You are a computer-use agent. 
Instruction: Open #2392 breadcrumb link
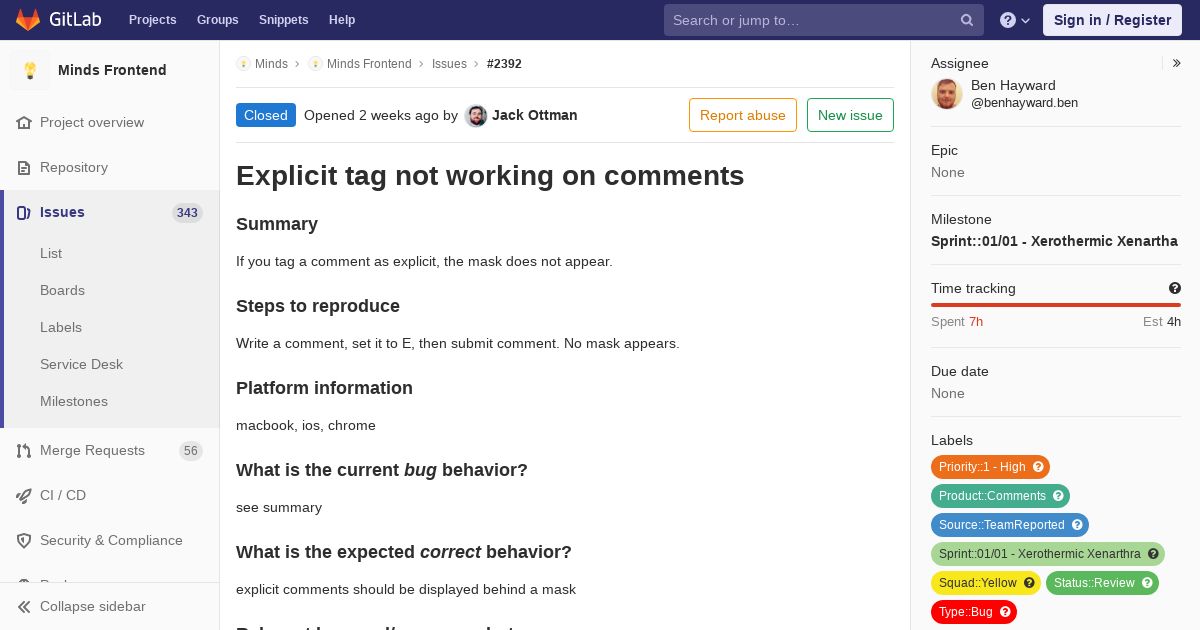pos(504,63)
